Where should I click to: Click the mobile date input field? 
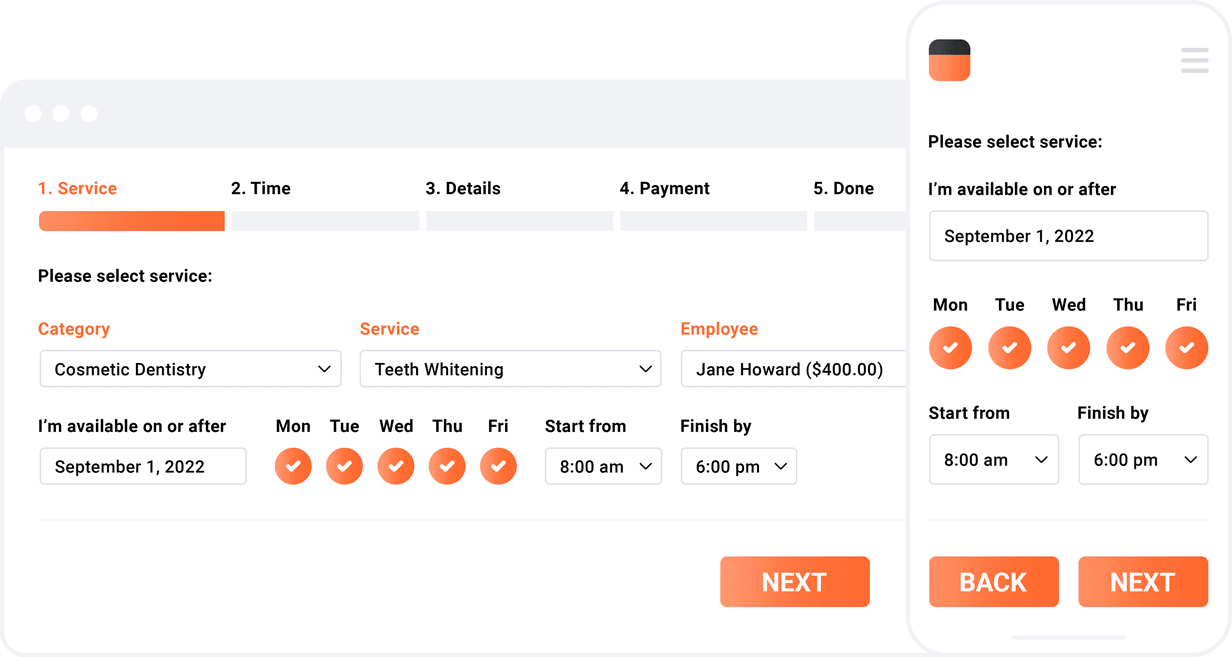click(1068, 236)
